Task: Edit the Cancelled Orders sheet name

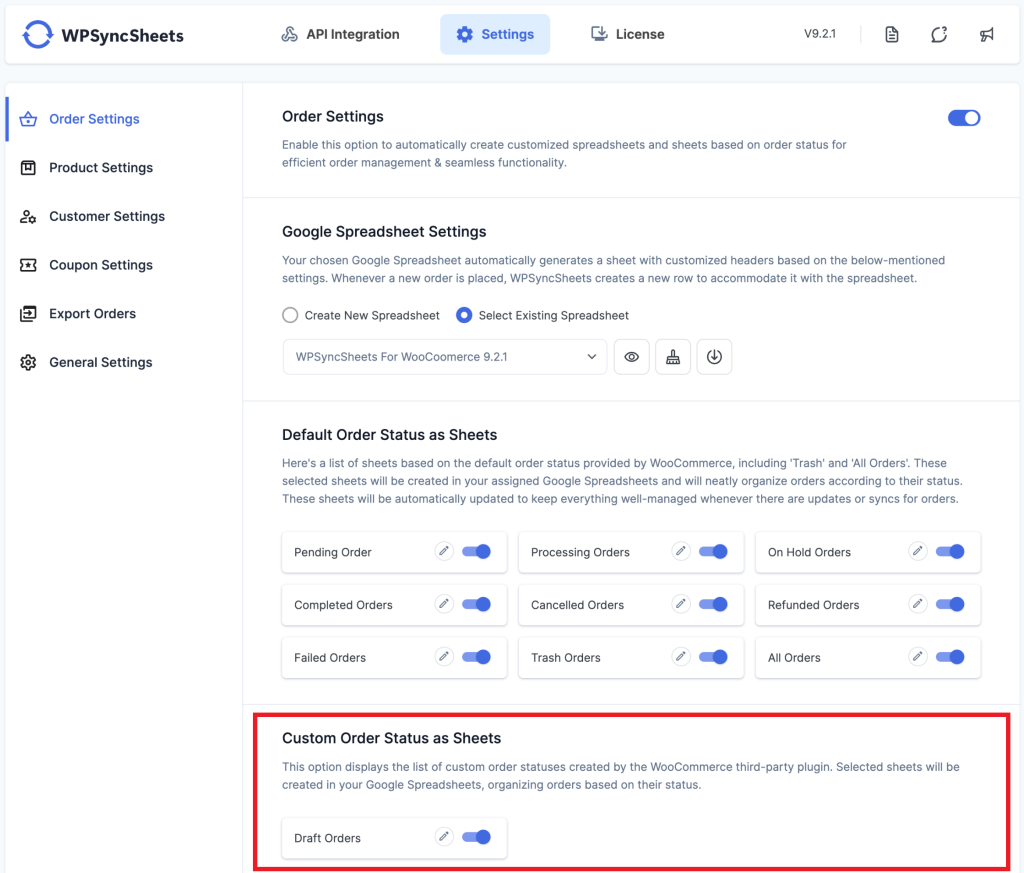Action: tap(680, 605)
